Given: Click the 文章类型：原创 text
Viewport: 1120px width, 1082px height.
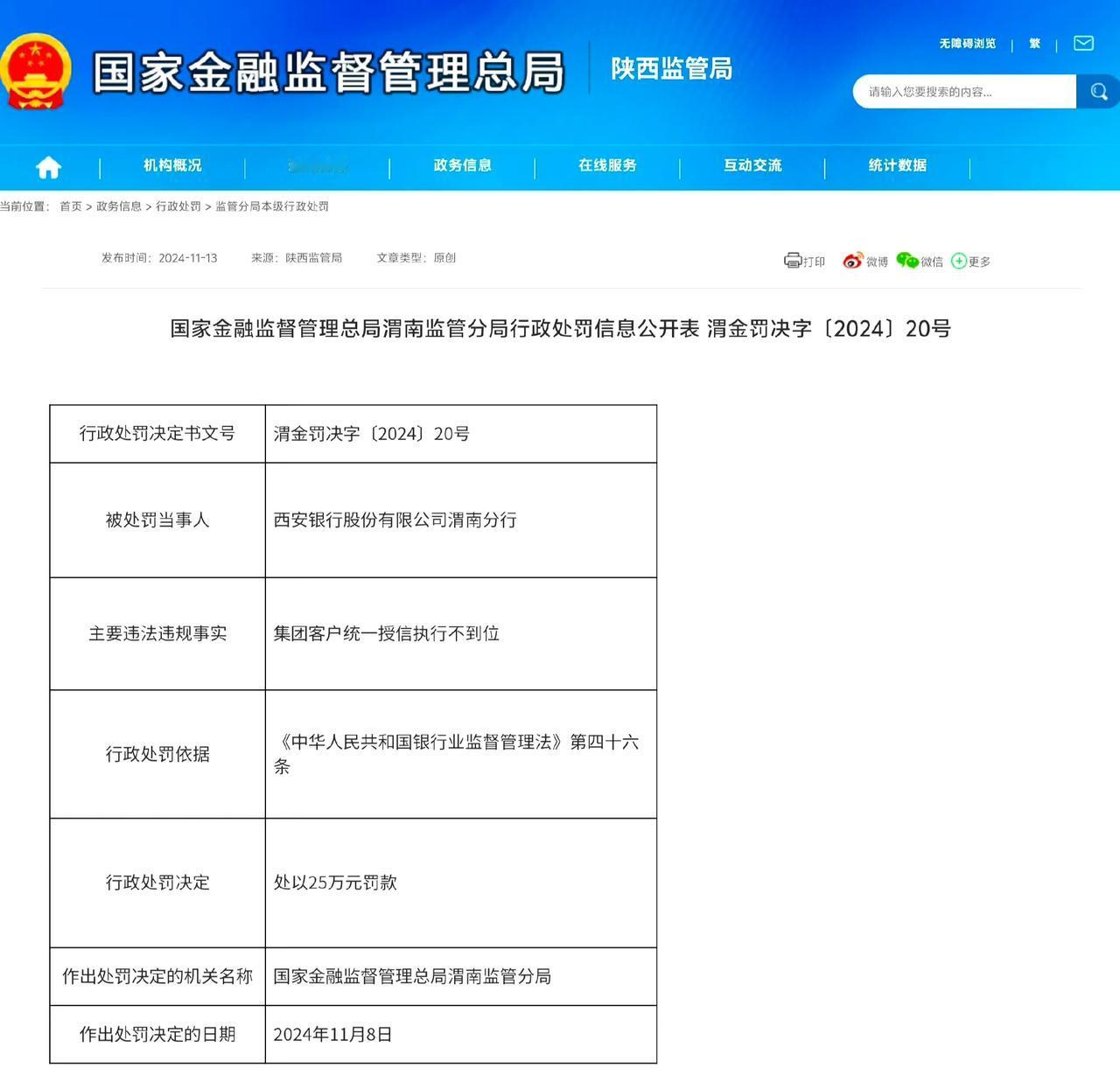Looking at the screenshot, I should pyautogui.click(x=416, y=258).
